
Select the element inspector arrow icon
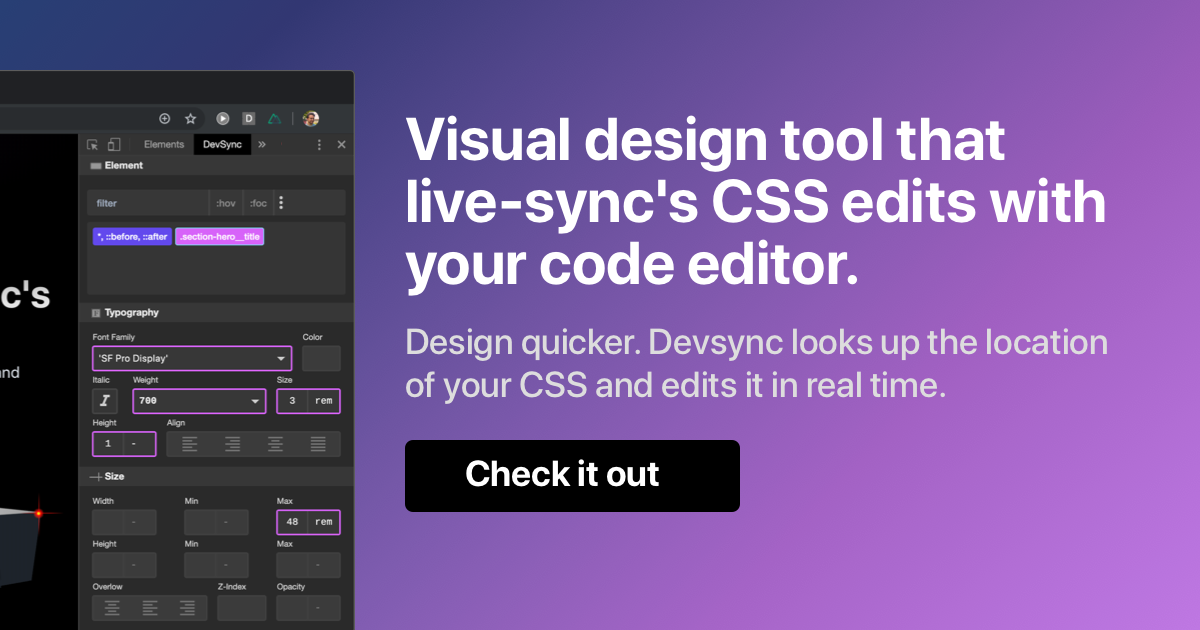pos(93,145)
